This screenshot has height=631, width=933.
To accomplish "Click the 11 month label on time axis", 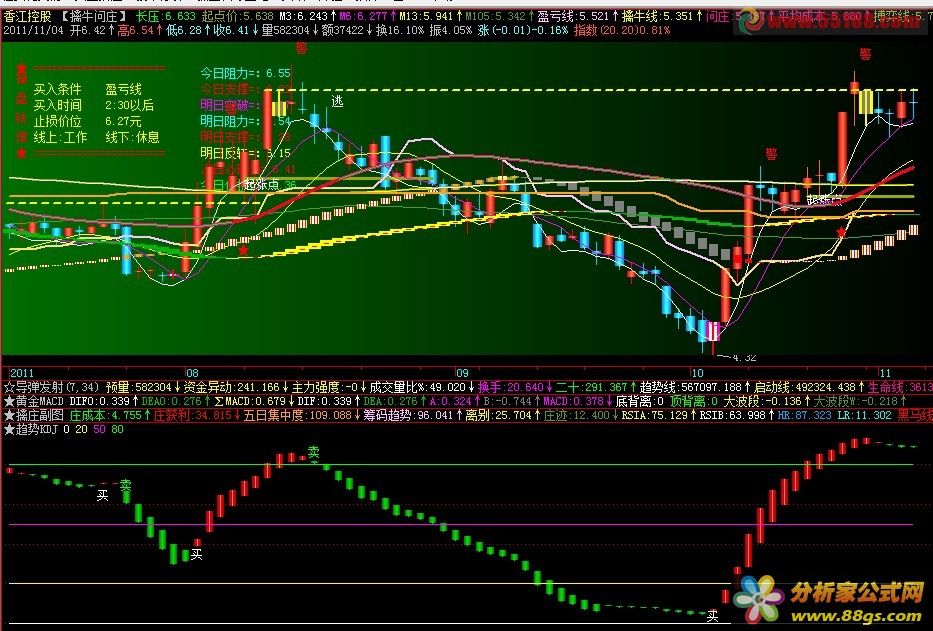I will [886, 374].
